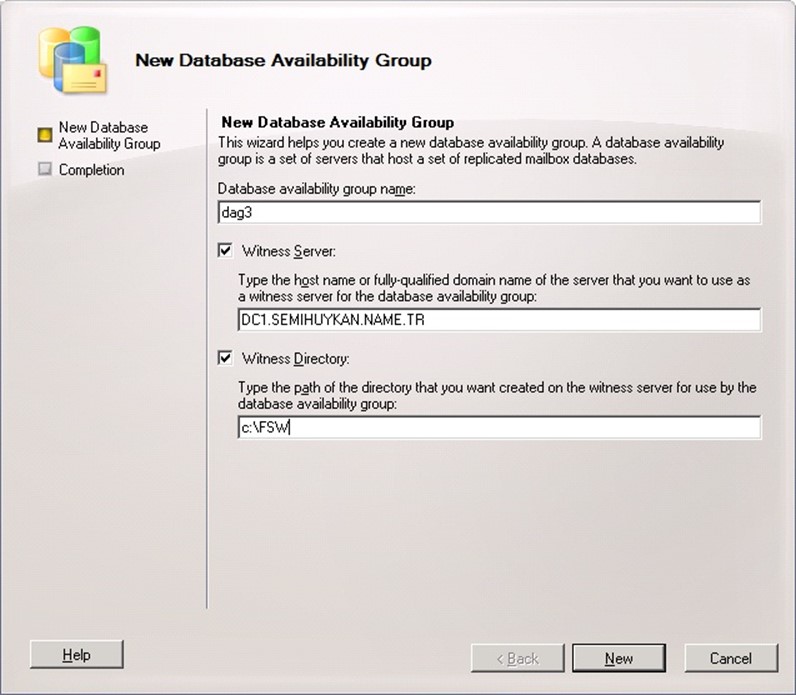
Task: Click the bold section heading above the description
Action: (x=337, y=123)
